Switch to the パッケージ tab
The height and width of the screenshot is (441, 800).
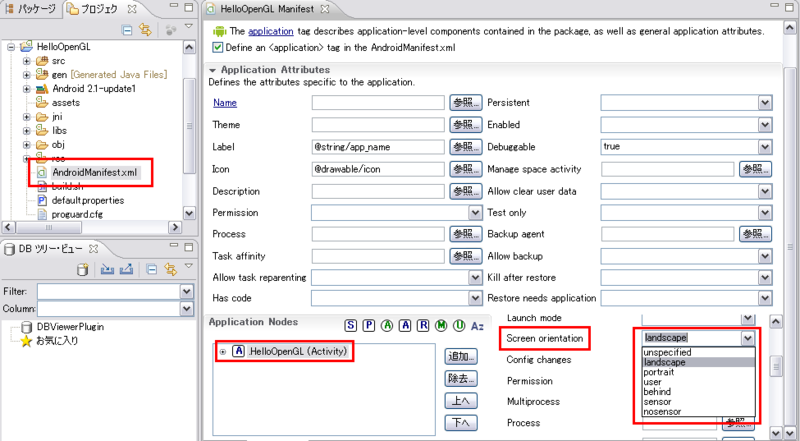click(x=31, y=9)
